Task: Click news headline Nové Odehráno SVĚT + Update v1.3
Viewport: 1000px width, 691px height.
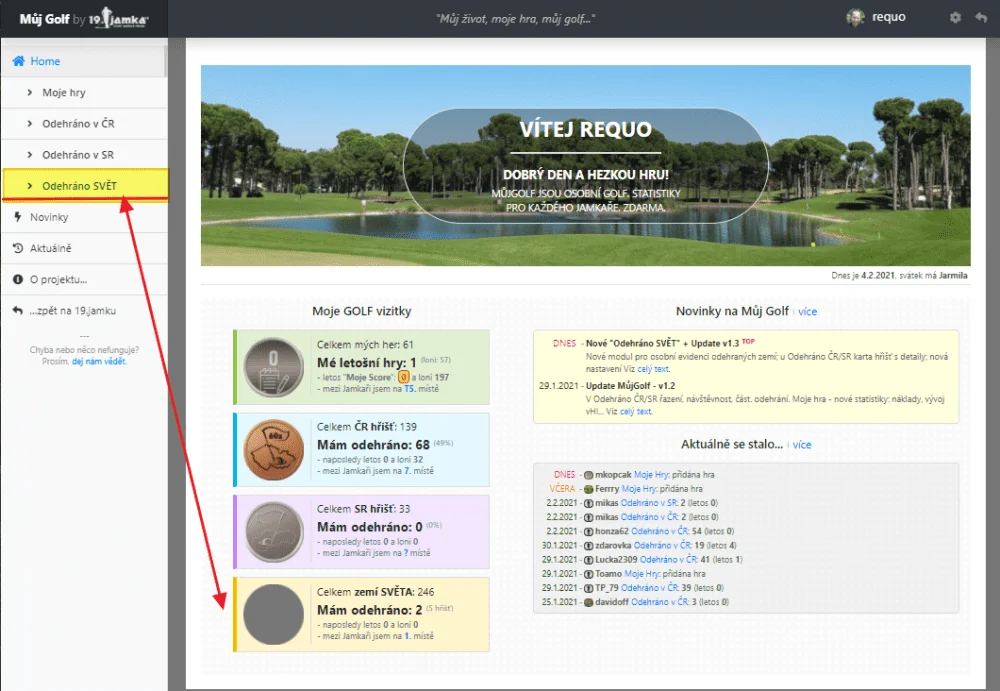Action: coord(662,343)
